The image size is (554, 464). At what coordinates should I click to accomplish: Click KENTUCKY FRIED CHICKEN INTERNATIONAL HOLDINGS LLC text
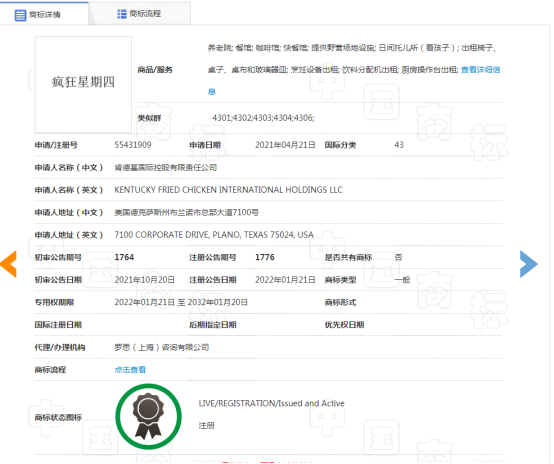click(x=228, y=190)
